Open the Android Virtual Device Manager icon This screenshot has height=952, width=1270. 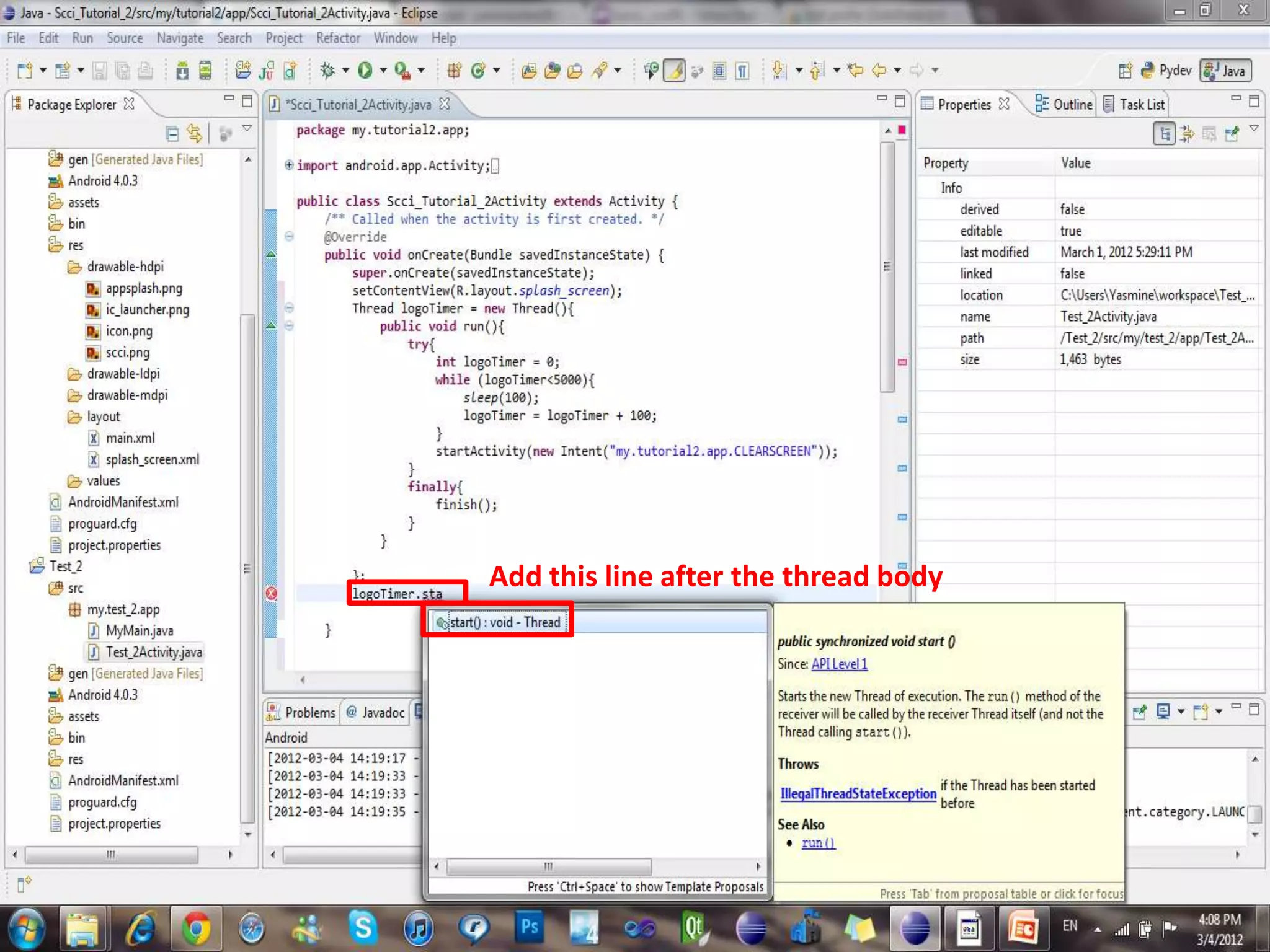click(x=205, y=71)
